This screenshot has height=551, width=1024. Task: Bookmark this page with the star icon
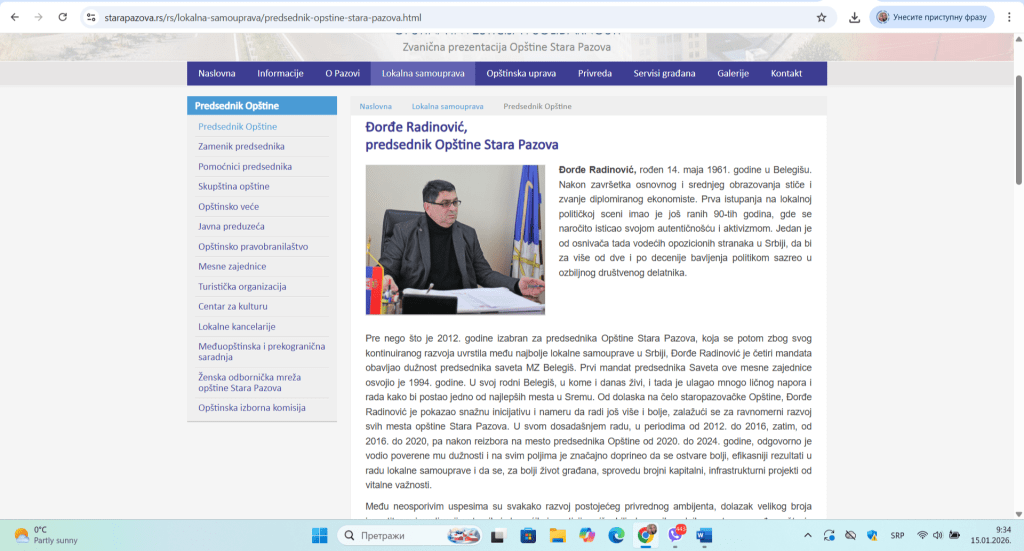(x=822, y=18)
